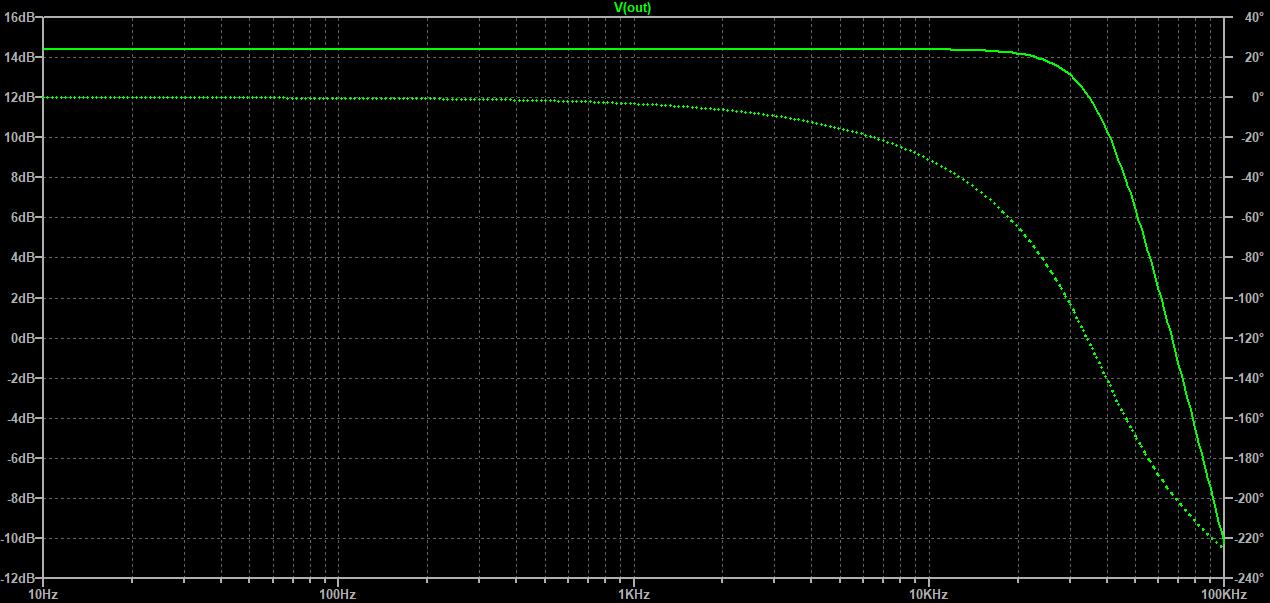Image resolution: width=1270 pixels, height=603 pixels.
Task: Click the 1KHz frequency axis label
Action: (634, 594)
